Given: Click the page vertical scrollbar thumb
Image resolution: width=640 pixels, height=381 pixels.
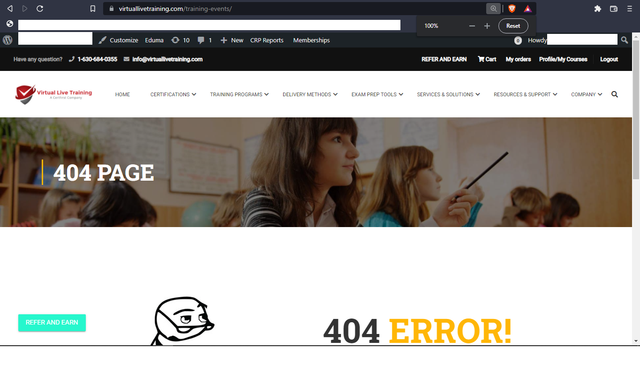Looking at the screenshot, I should coord(636,109).
